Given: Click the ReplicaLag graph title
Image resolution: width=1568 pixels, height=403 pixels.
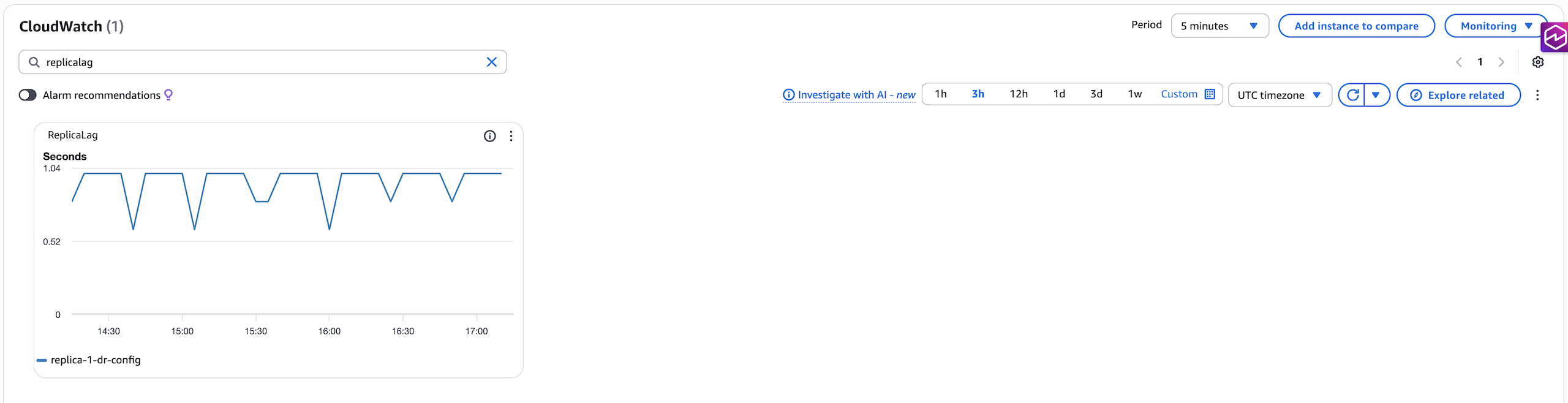Looking at the screenshot, I should pyautogui.click(x=73, y=135).
